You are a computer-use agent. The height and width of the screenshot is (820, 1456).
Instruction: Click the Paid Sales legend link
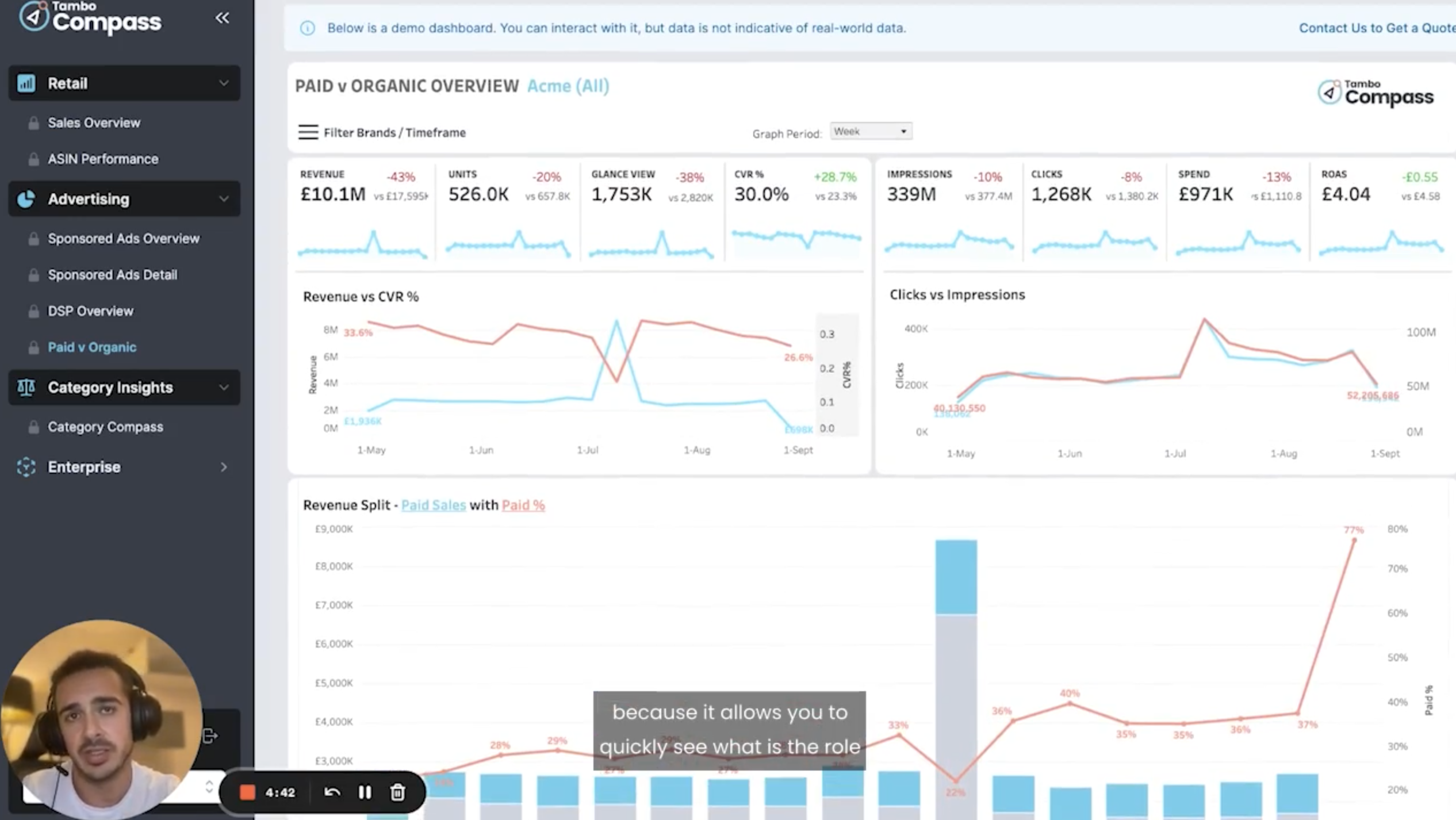point(434,505)
